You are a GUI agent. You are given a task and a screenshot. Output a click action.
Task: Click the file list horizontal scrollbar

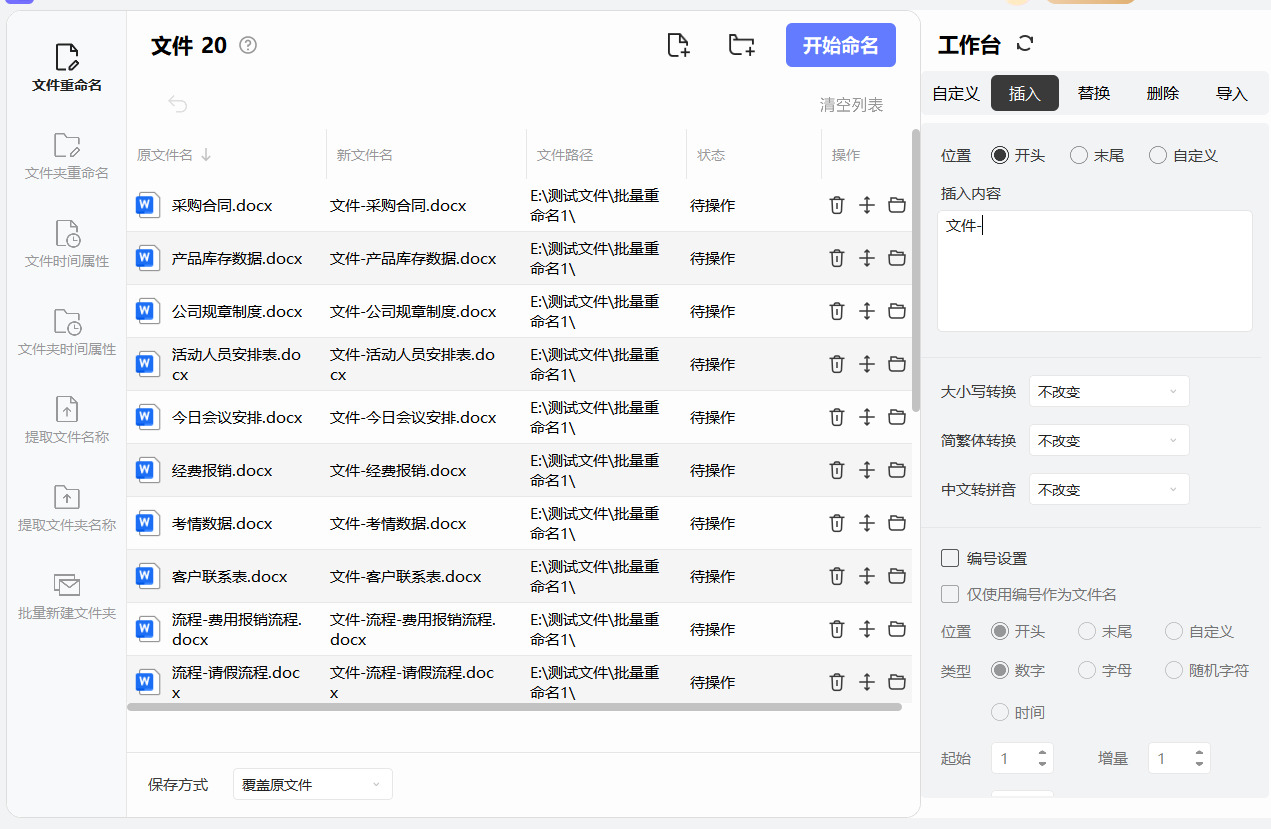514,707
